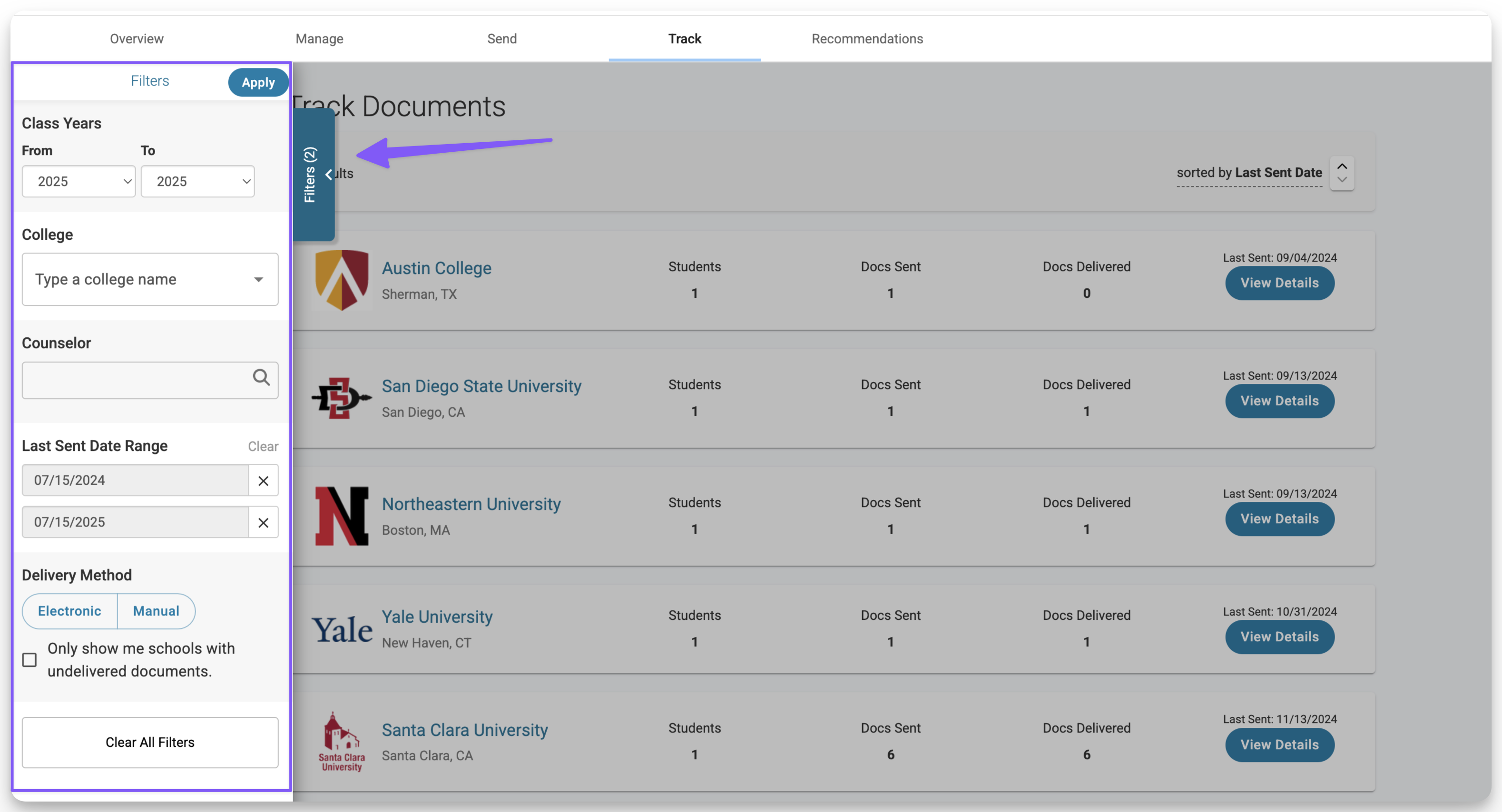Click the 07/15/2024 start date field

(135, 480)
